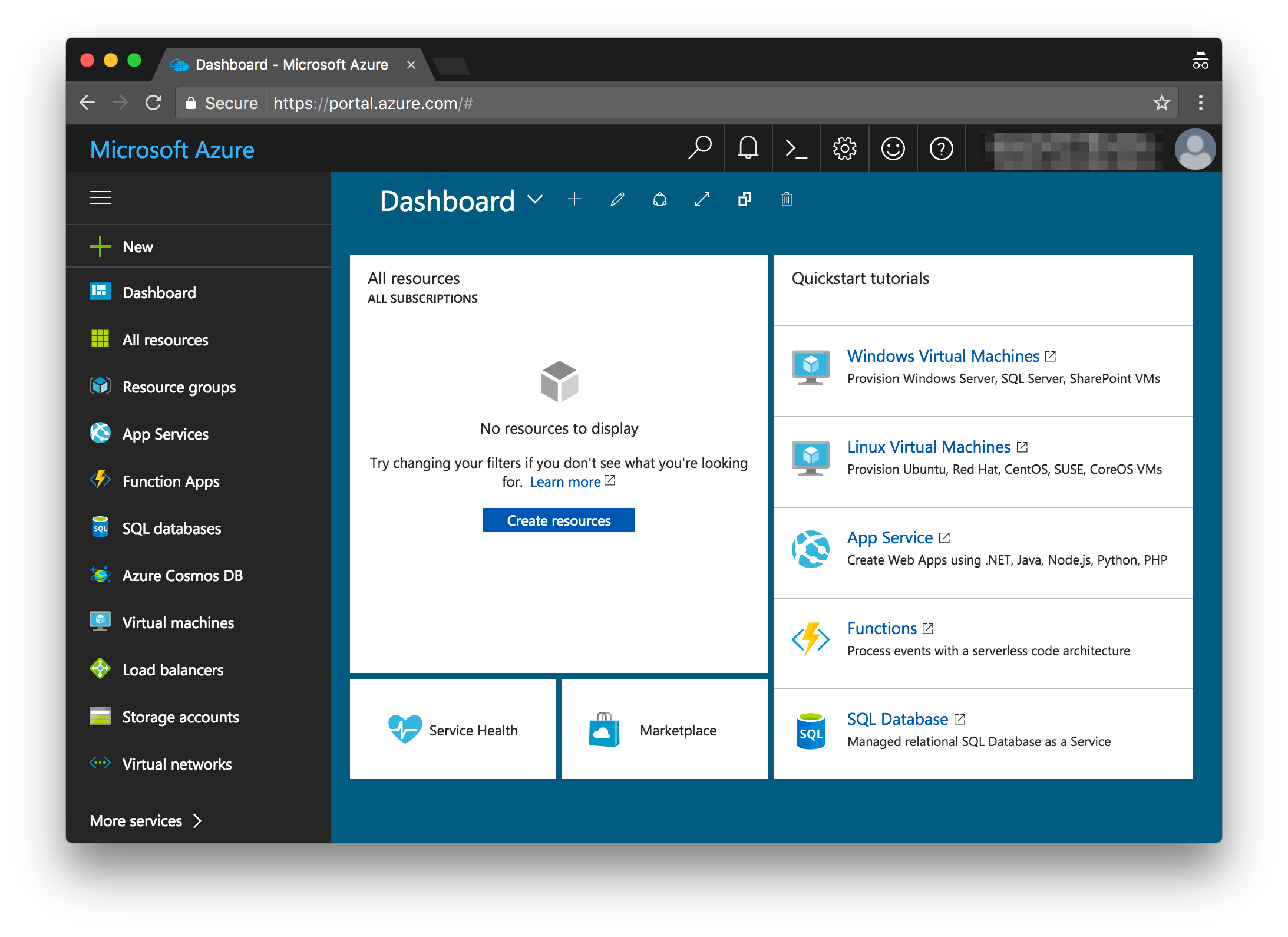Select the Dashboard - Microsoft Azure browser tab
This screenshot has height=937, width=1288.
pyautogui.click(x=293, y=64)
